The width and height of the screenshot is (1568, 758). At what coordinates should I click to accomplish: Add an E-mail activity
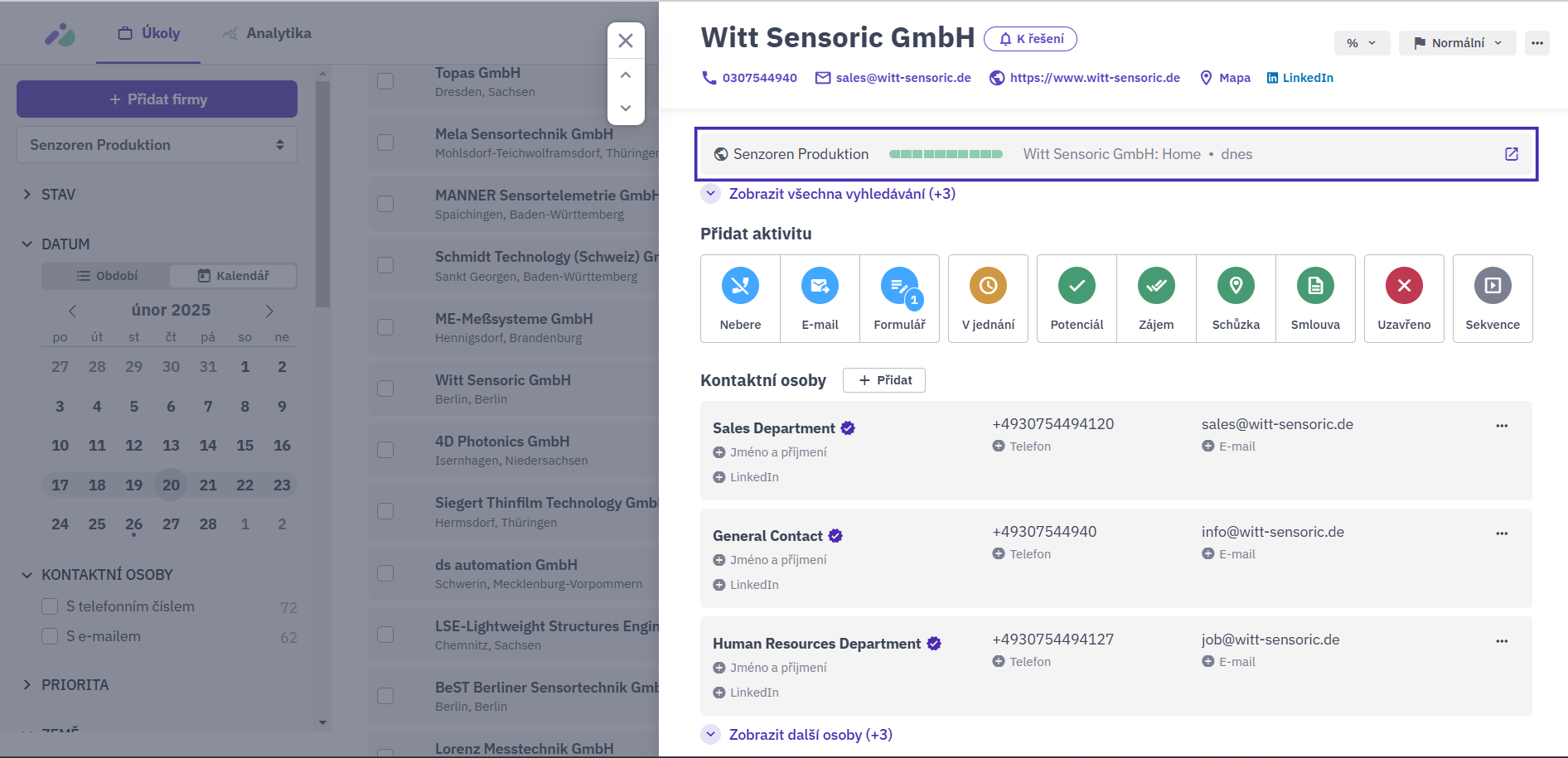[x=820, y=298]
